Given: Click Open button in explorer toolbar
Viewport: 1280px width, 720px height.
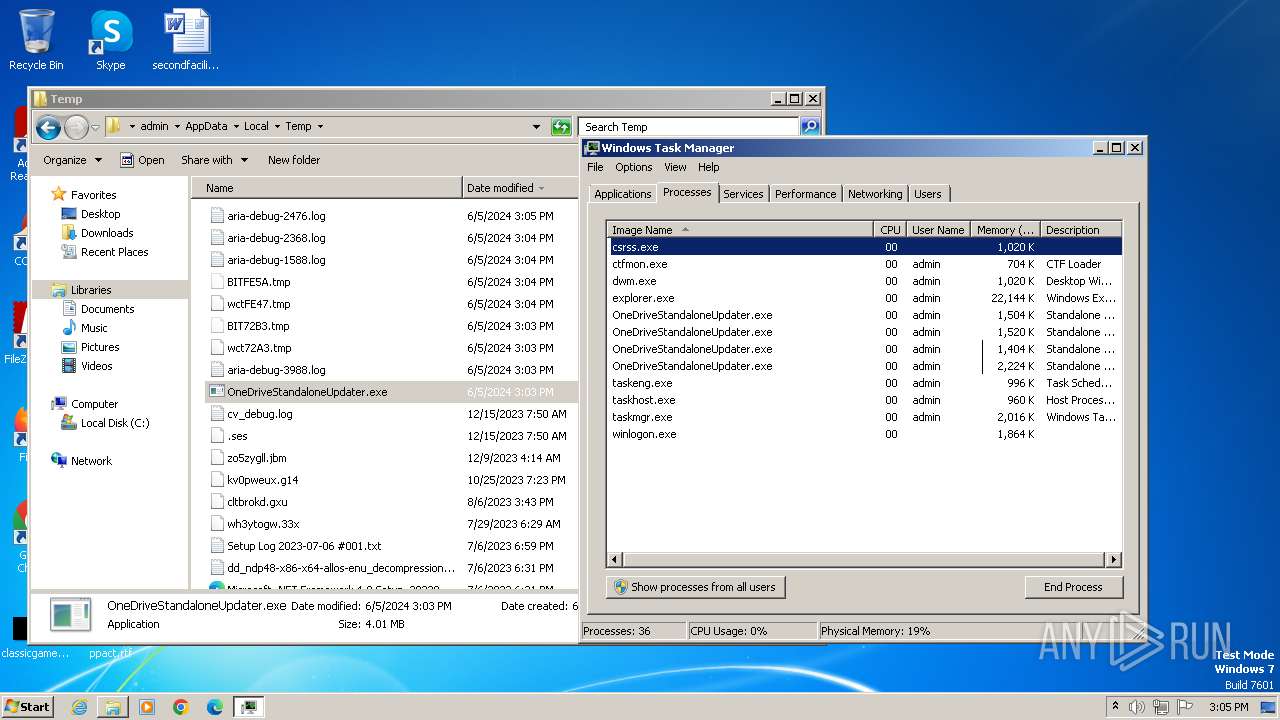Looking at the screenshot, I should (142, 160).
